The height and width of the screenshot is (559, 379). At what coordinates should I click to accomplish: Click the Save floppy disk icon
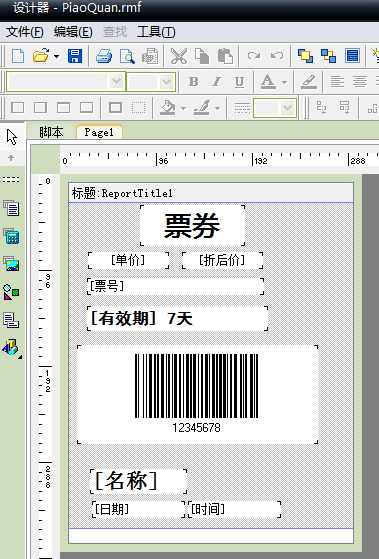click(75, 56)
